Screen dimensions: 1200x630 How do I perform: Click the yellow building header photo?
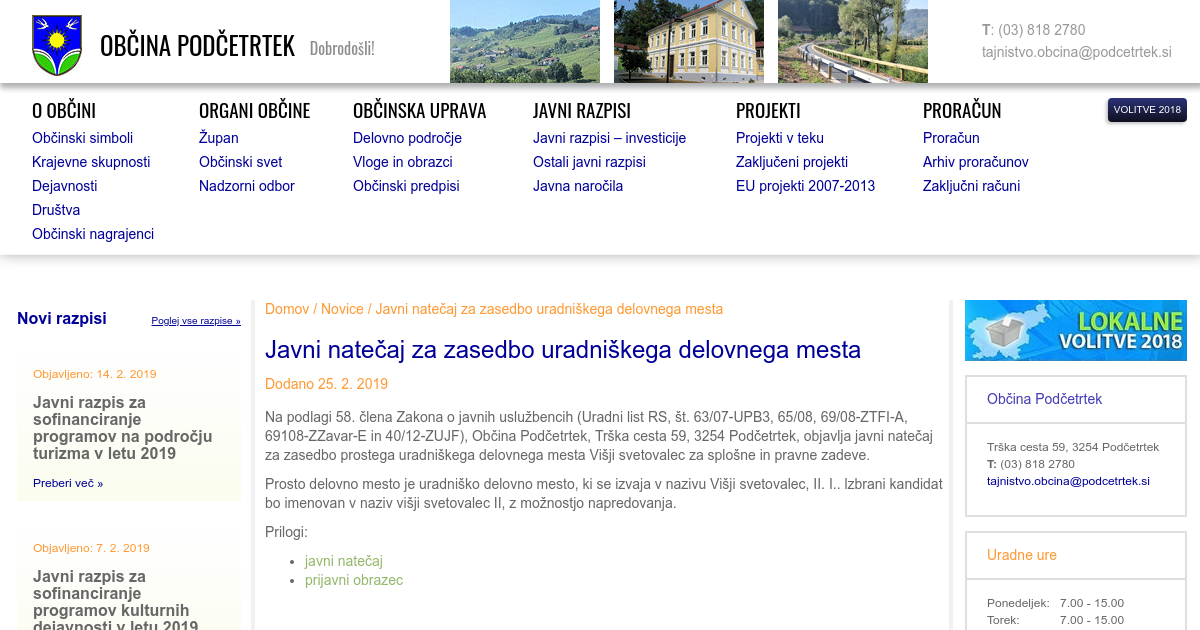point(688,41)
